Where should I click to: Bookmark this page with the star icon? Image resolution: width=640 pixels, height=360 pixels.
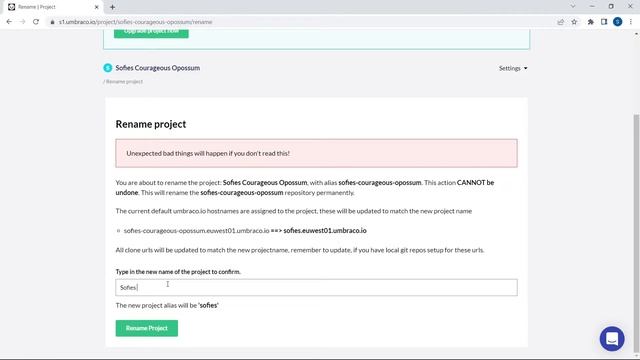(574, 22)
